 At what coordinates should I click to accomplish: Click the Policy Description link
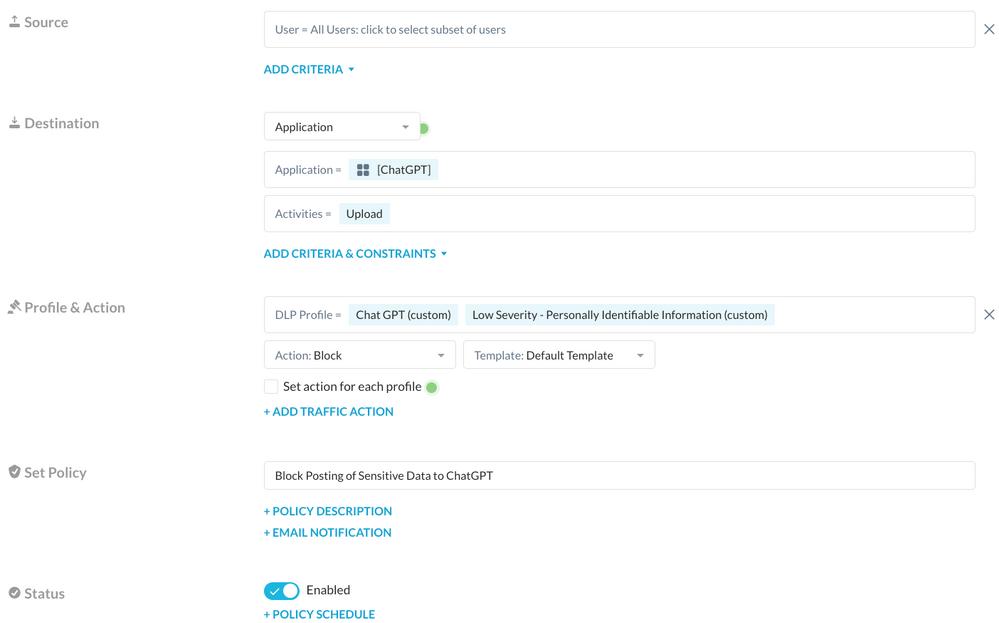coord(327,511)
